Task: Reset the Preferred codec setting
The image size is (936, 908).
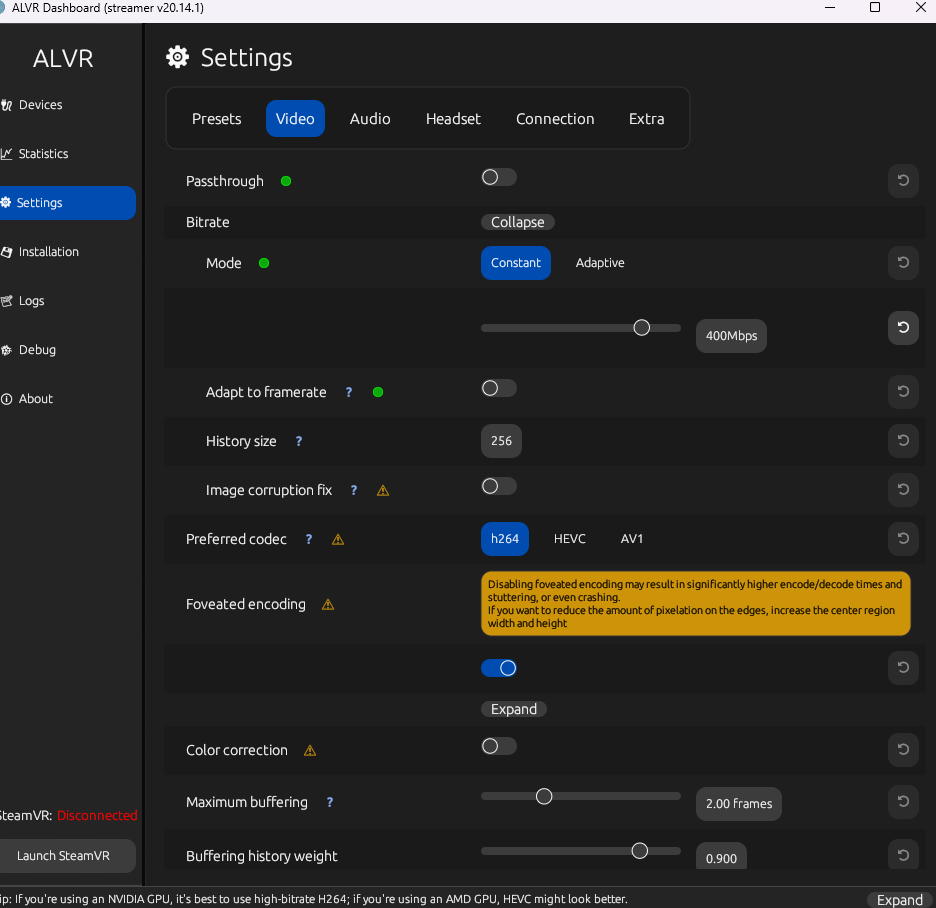Action: click(903, 539)
